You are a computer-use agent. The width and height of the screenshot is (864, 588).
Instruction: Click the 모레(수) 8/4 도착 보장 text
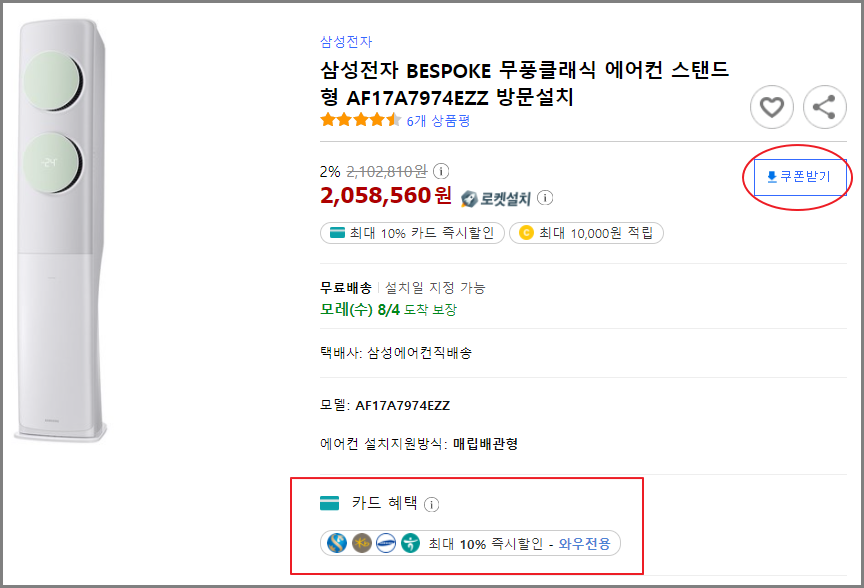pos(388,310)
